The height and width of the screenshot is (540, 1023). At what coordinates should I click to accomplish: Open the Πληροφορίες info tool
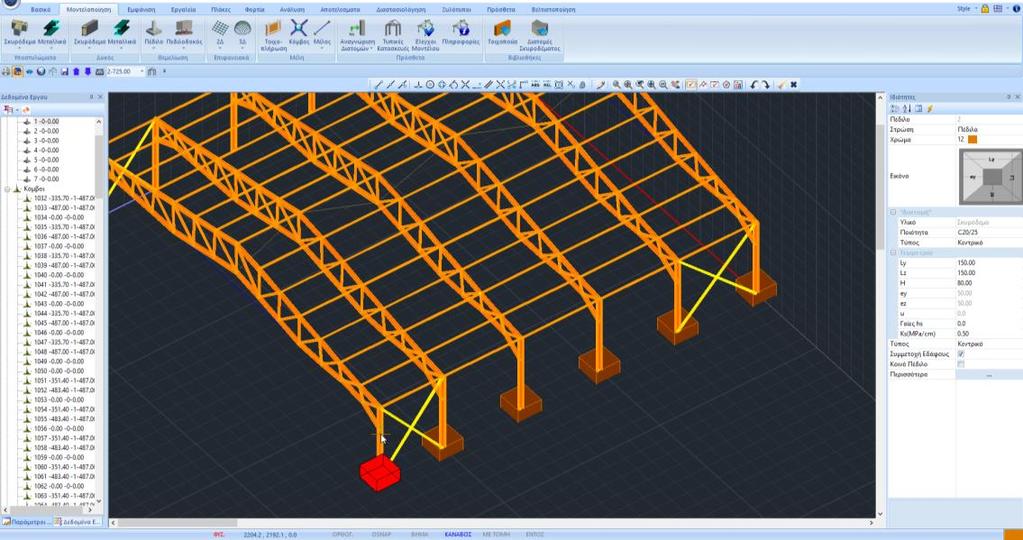(461, 33)
